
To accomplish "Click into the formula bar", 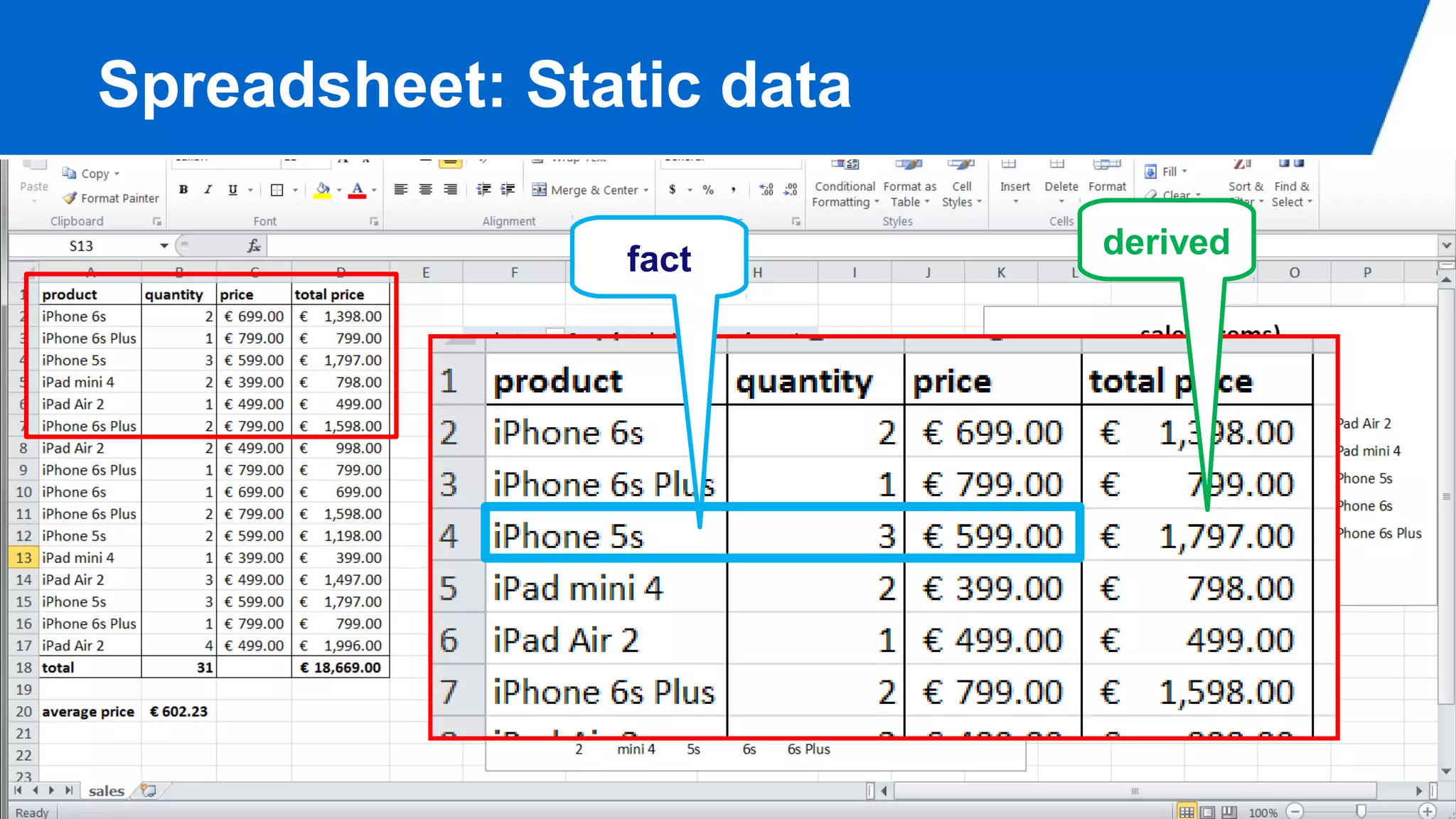I will tap(852, 246).
